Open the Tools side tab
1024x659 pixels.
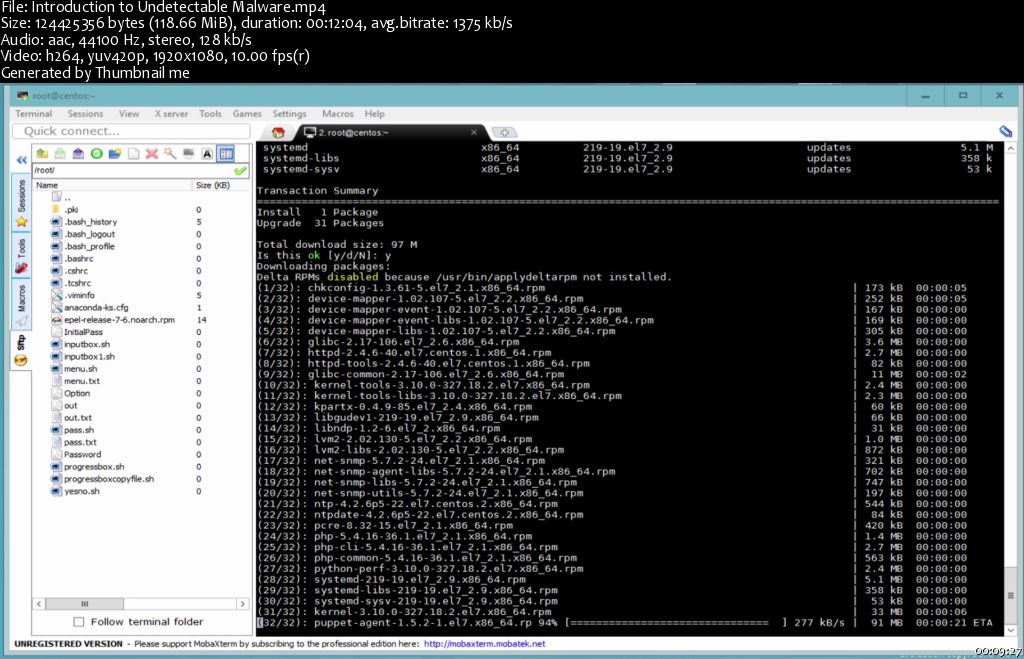point(22,256)
